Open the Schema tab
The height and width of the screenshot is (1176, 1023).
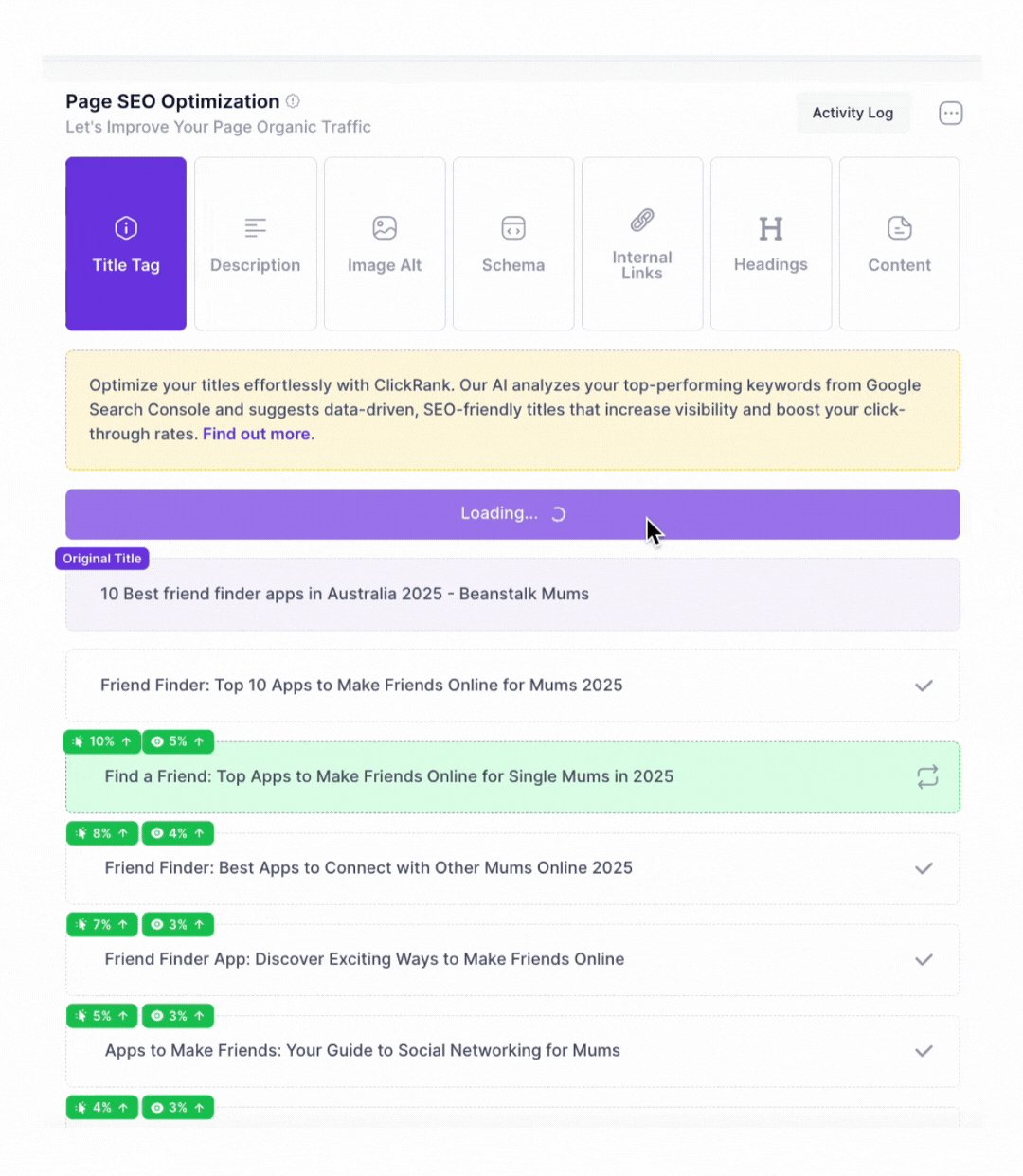click(x=513, y=244)
